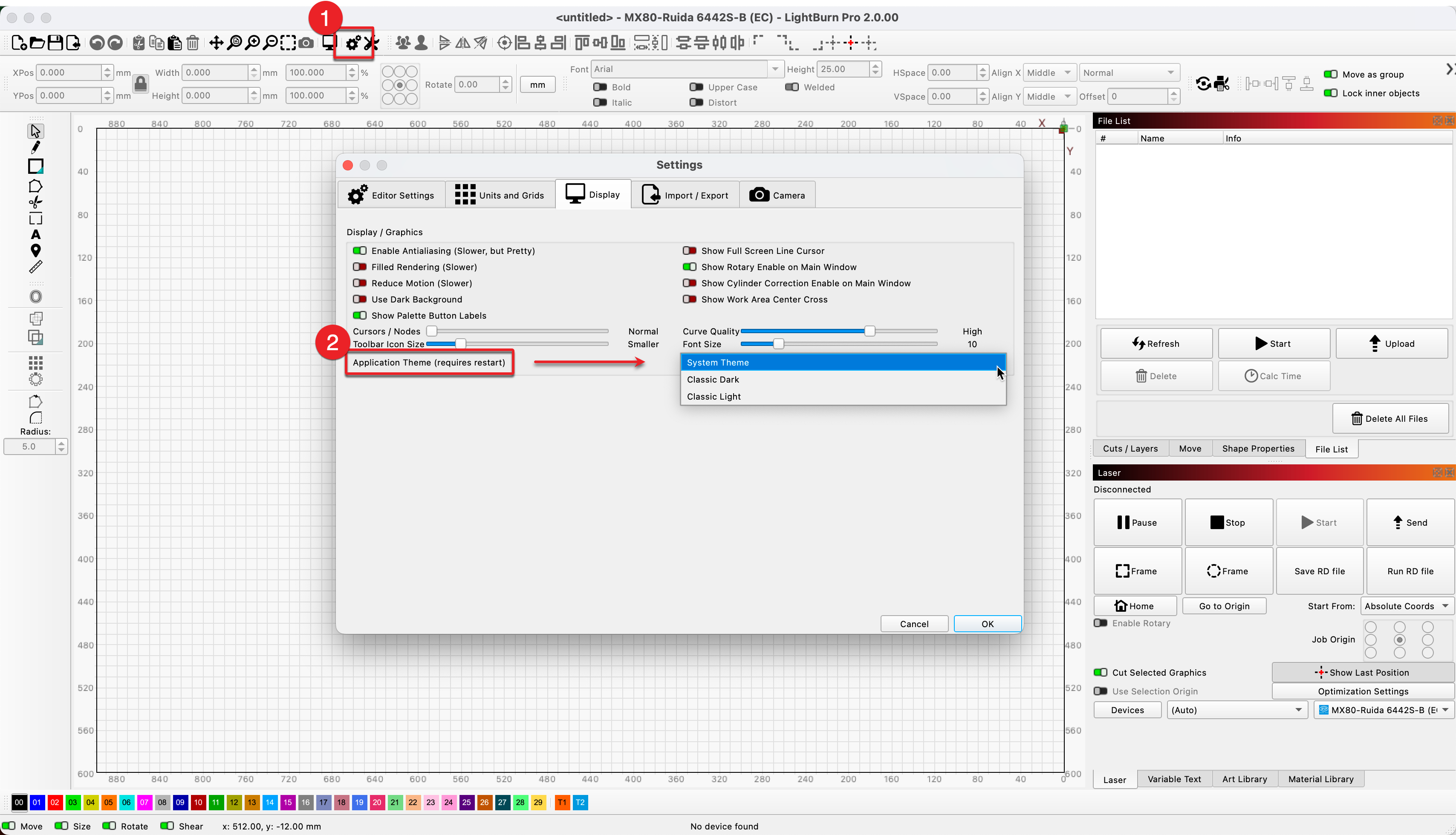Create a new file with the New icon

click(18, 43)
